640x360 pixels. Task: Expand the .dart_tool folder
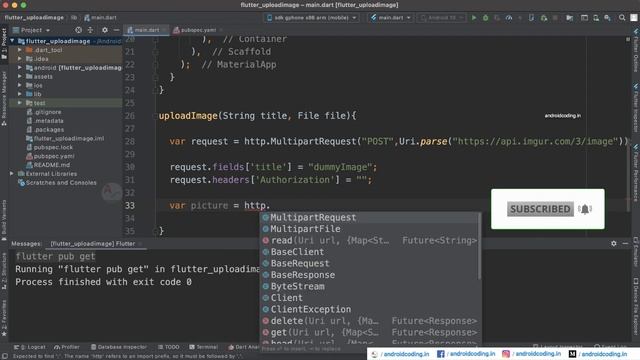pos(19,50)
